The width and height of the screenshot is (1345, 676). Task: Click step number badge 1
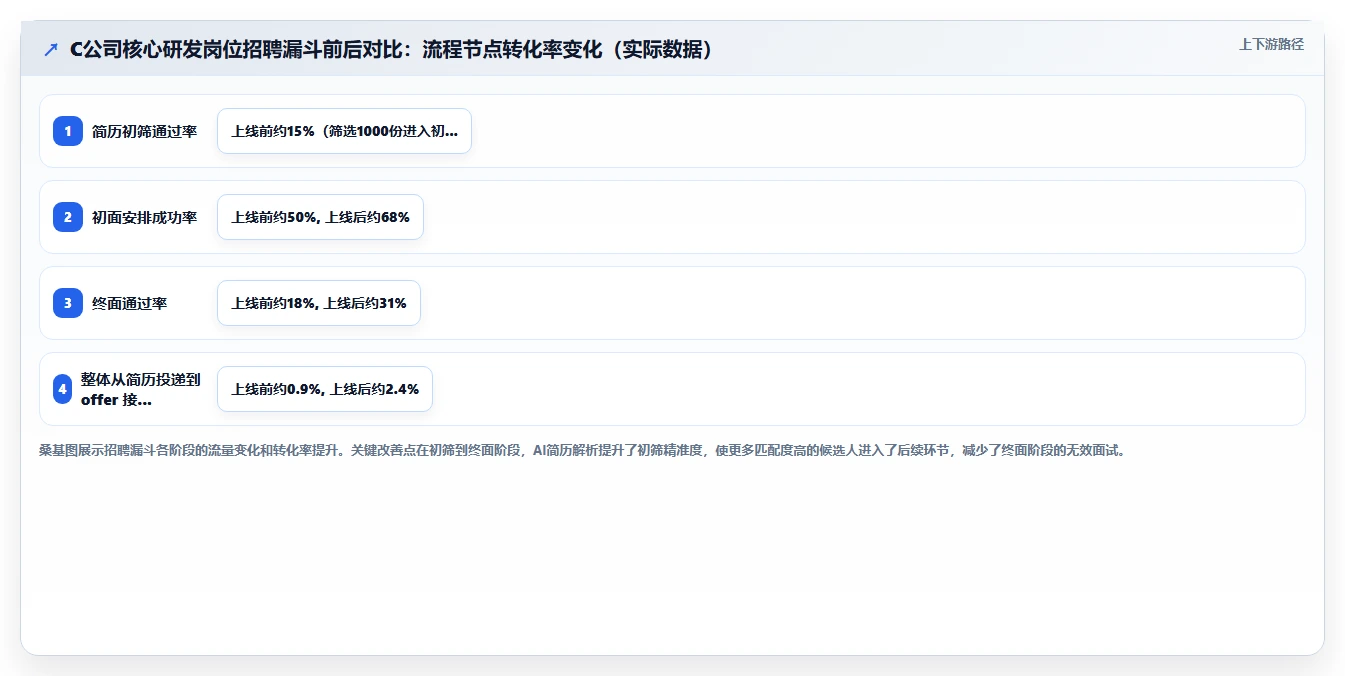point(68,131)
